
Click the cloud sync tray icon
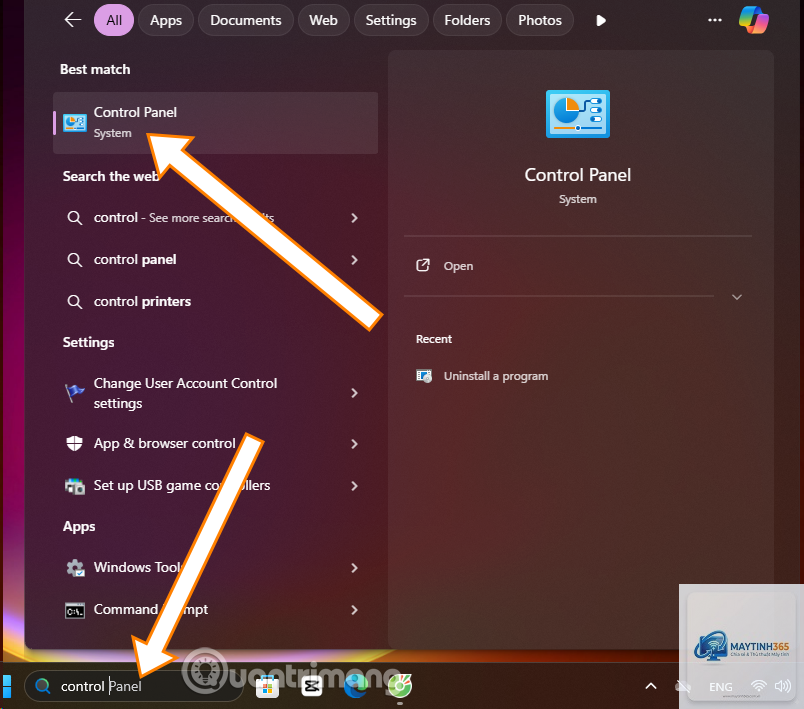682,686
